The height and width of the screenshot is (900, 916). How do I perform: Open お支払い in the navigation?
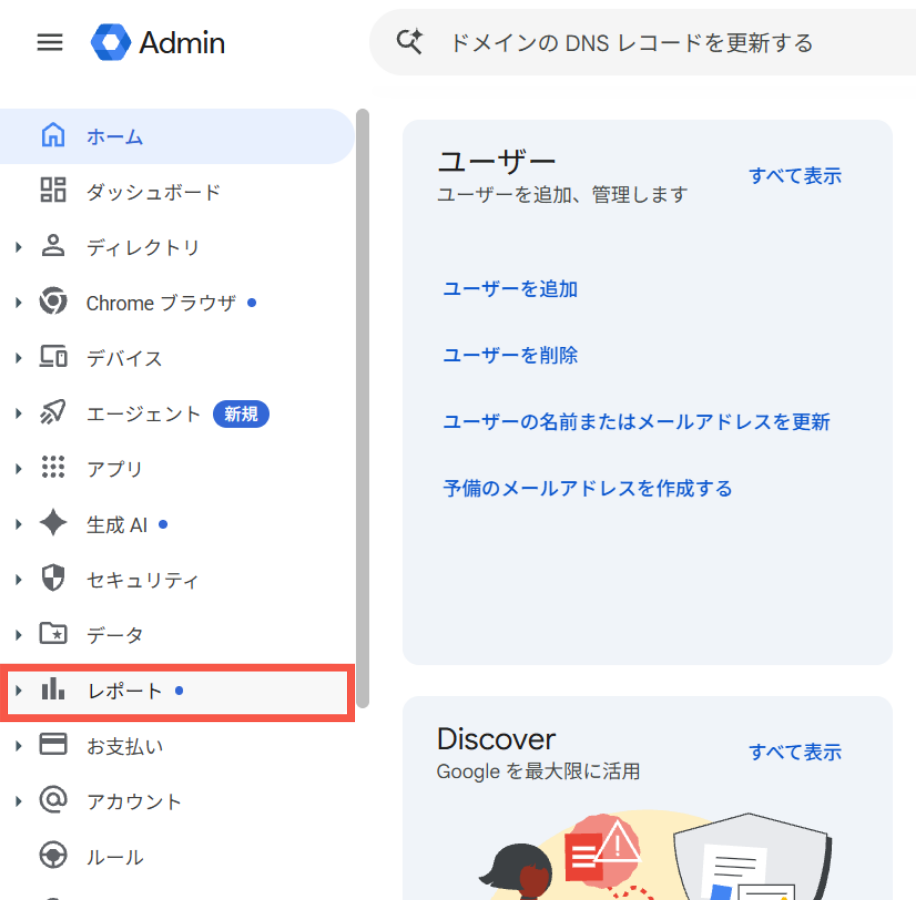pyautogui.click(x=177, y=746)
